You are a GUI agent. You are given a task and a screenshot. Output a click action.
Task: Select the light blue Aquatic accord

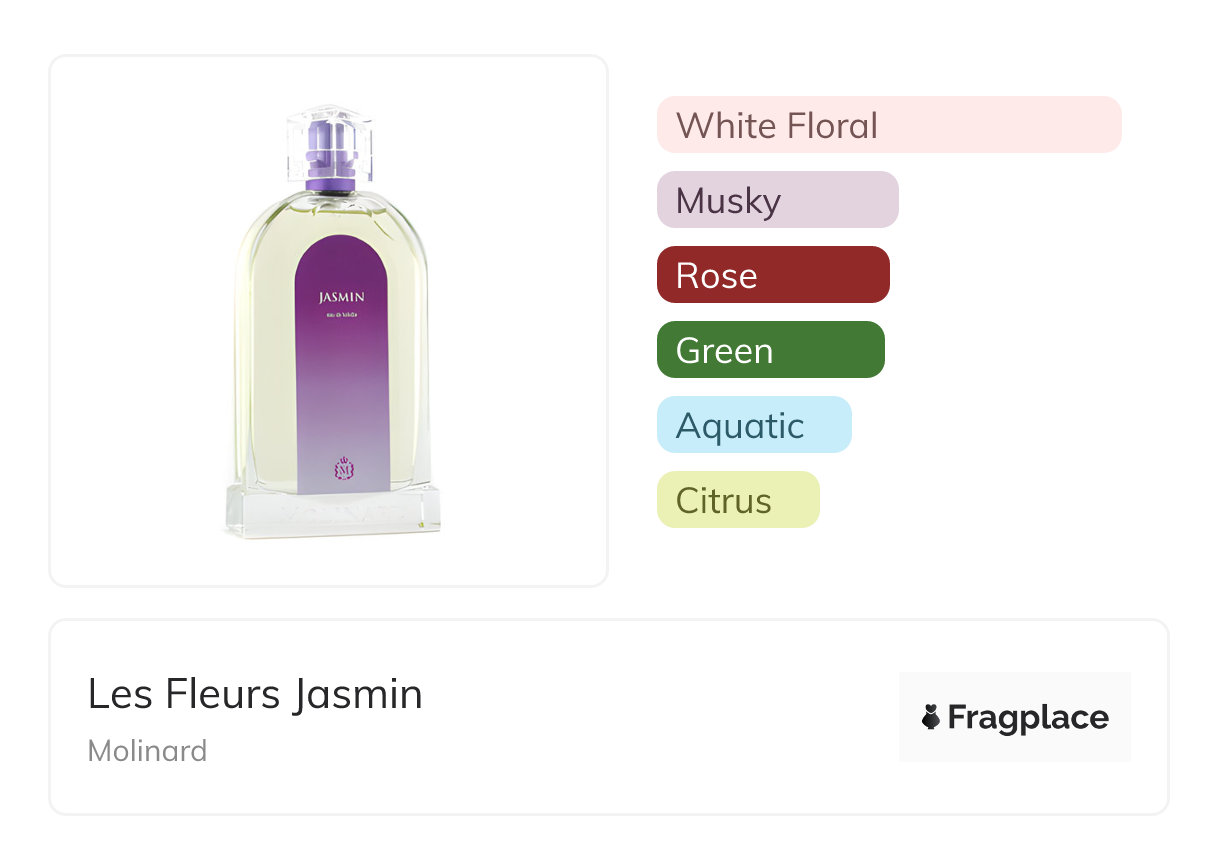(x=753, y=425)
